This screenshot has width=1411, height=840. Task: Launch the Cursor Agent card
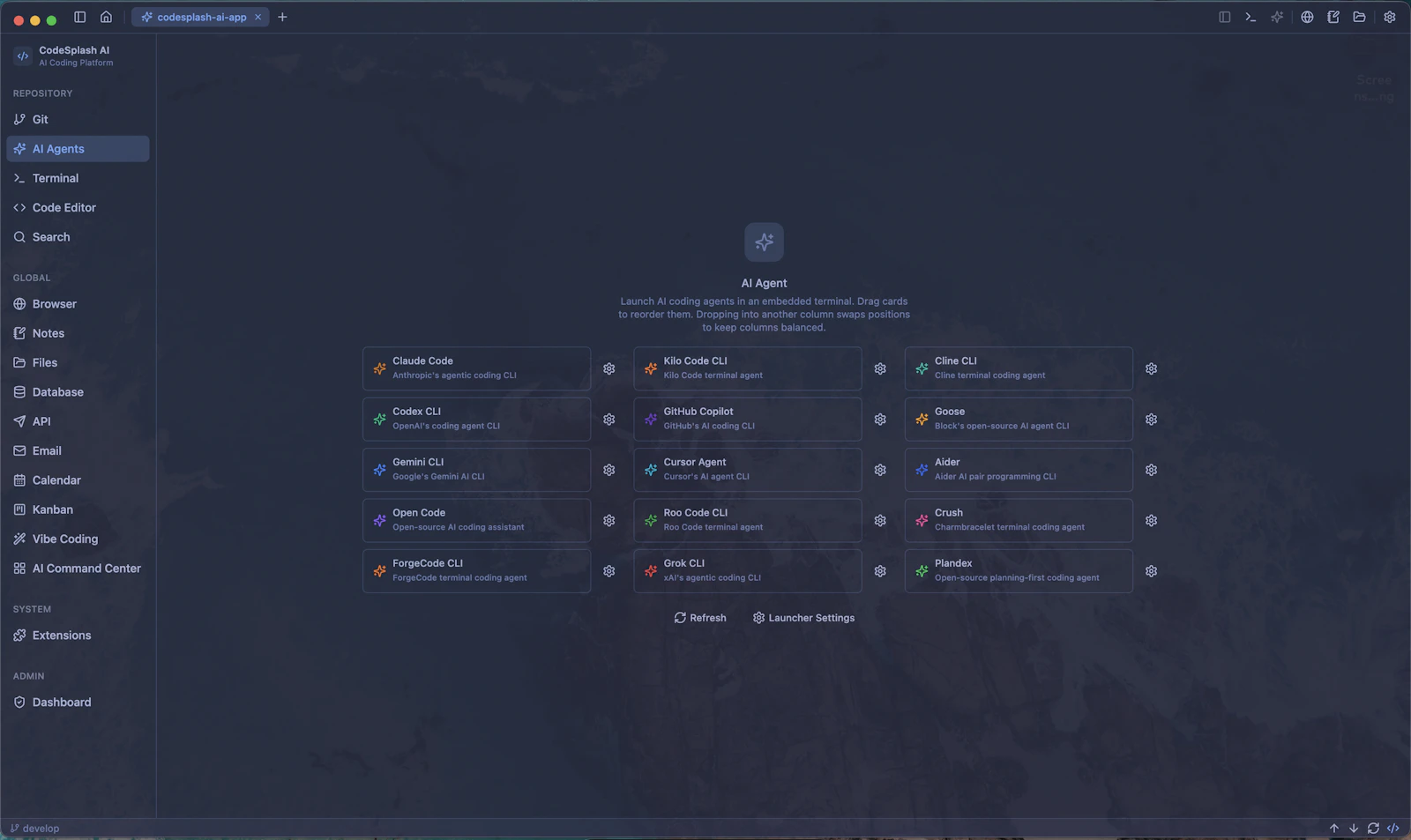click(x=748, y=470)
